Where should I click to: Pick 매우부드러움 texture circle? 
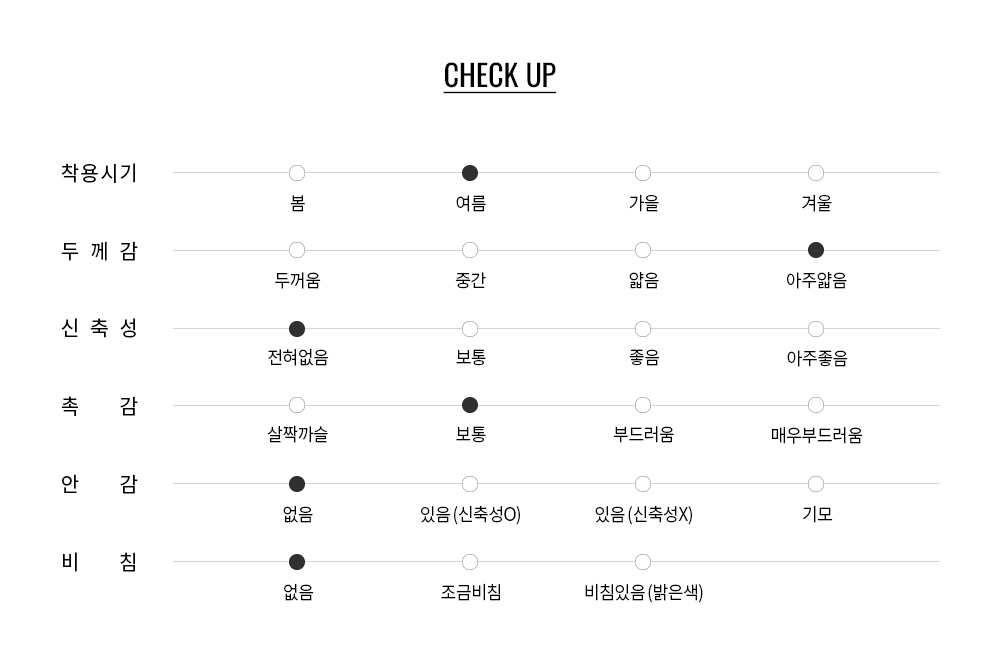(x=816, y=405)
